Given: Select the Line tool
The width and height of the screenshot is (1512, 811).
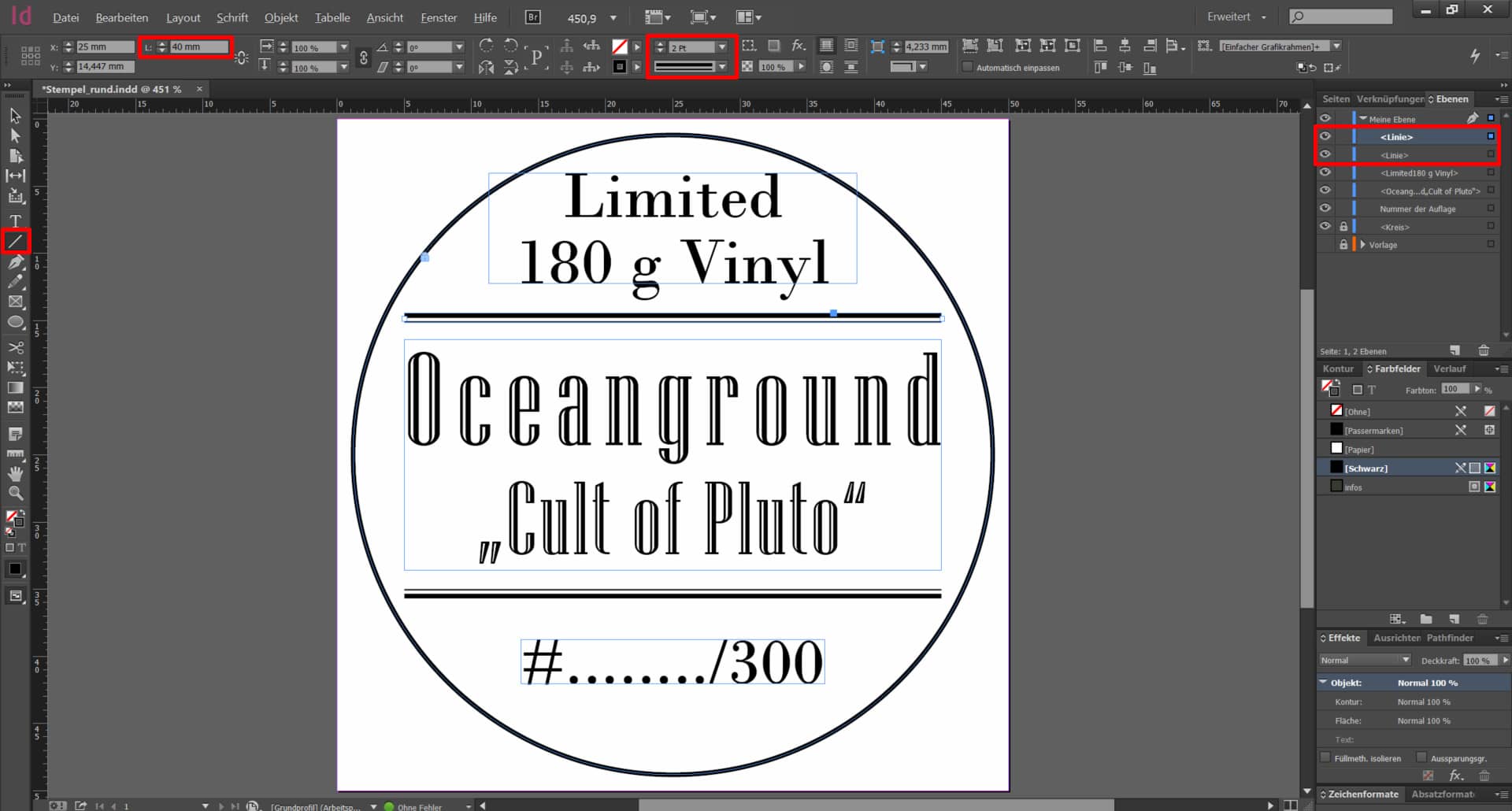Looking at the screenshot, I should pos(16,242).
